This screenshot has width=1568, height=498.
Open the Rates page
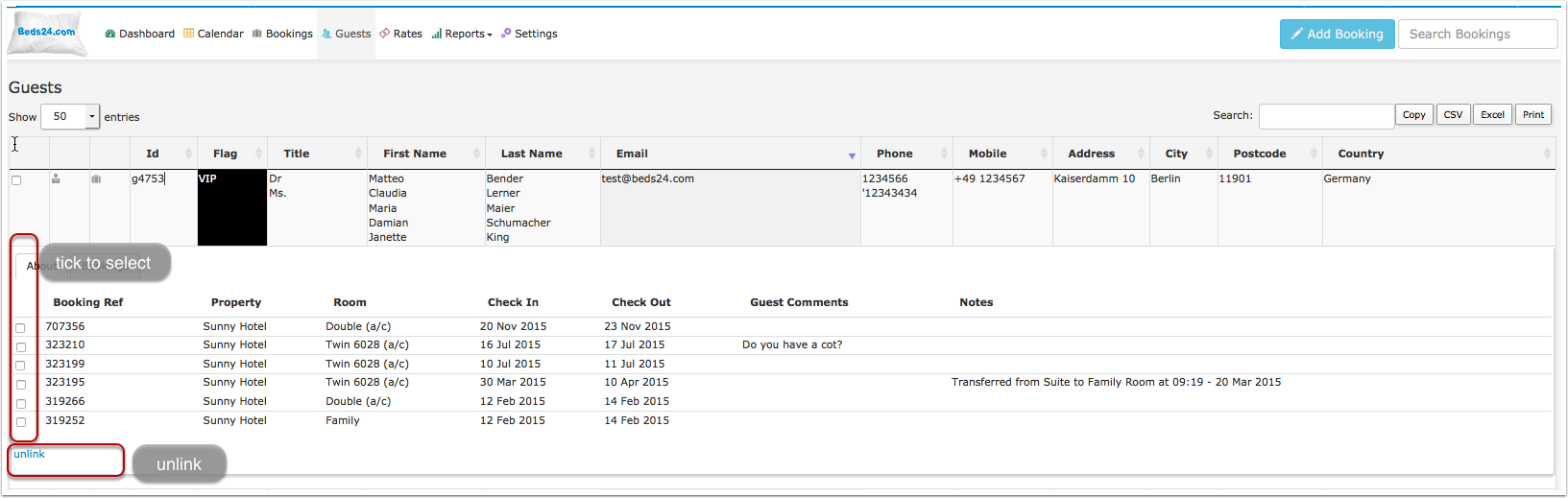click(401, 34)
